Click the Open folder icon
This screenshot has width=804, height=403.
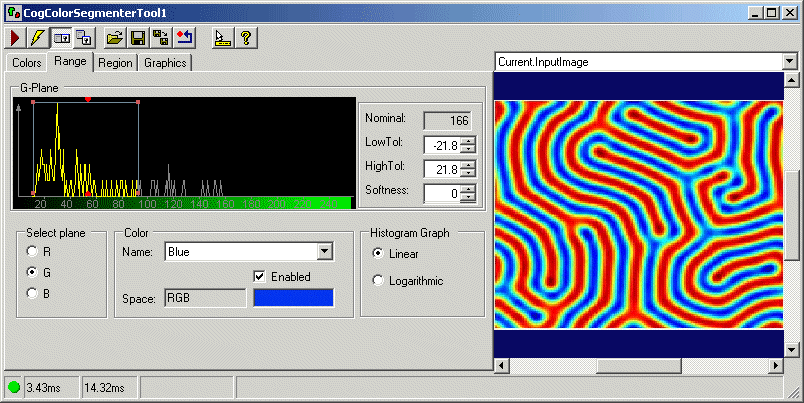[115, 38]
